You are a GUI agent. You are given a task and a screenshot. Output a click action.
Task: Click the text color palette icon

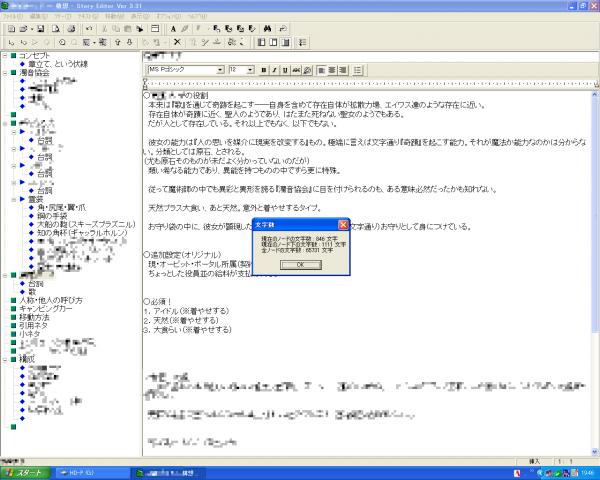[308, 70]
